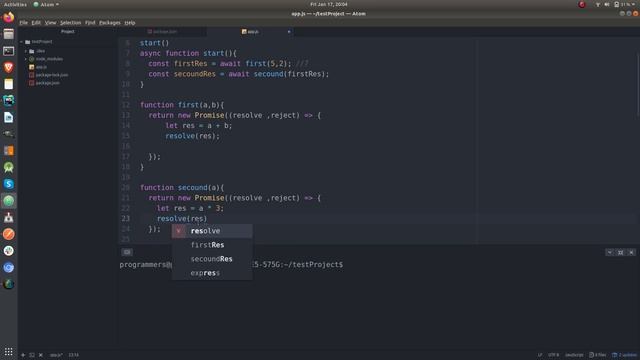Open Firefox from the Ubuntu dock
Image resolution: width=640 pixels, height=360 pixels.
(x=9, y=18)
